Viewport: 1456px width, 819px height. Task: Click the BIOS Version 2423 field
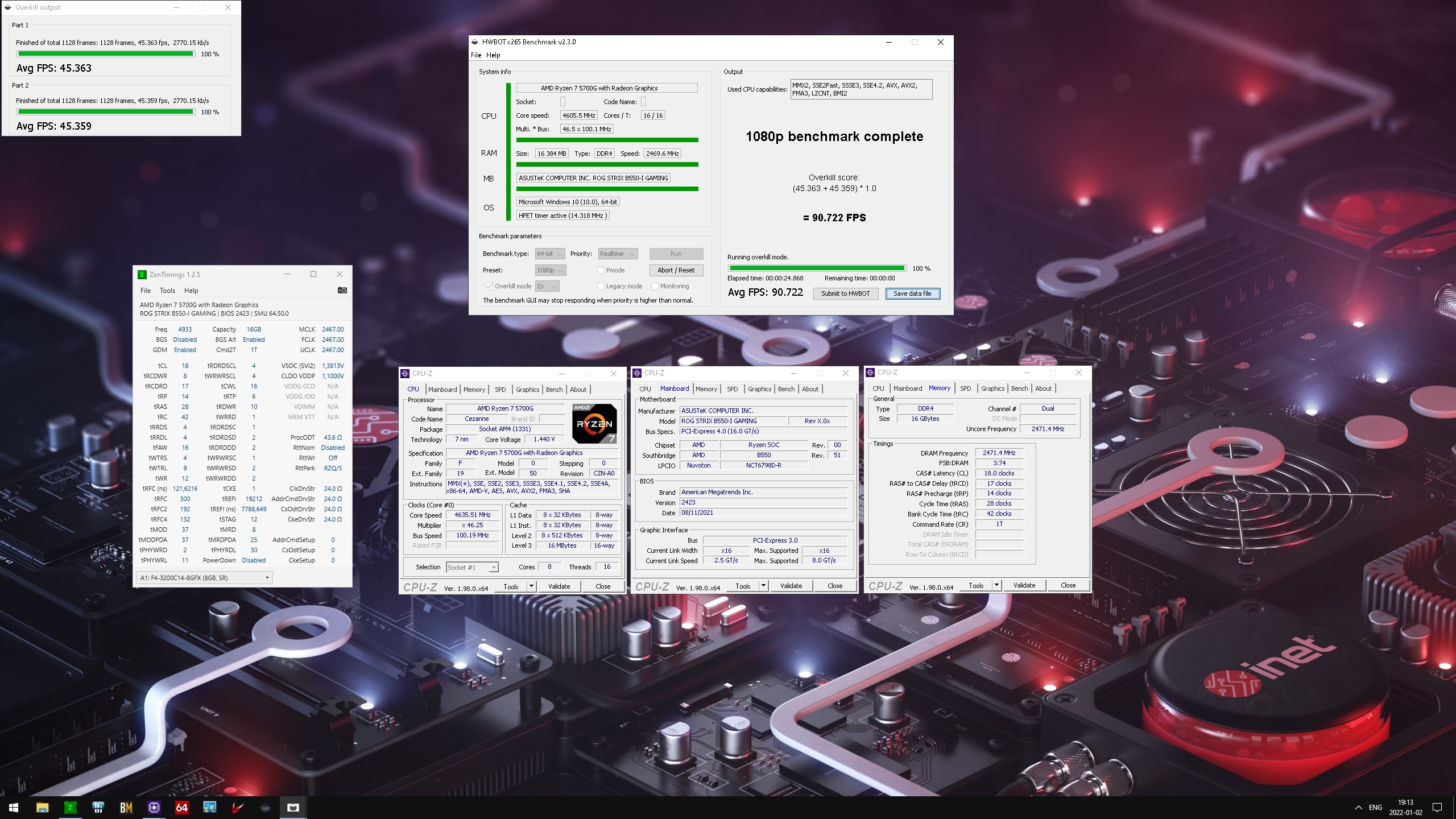pos(763,502)
